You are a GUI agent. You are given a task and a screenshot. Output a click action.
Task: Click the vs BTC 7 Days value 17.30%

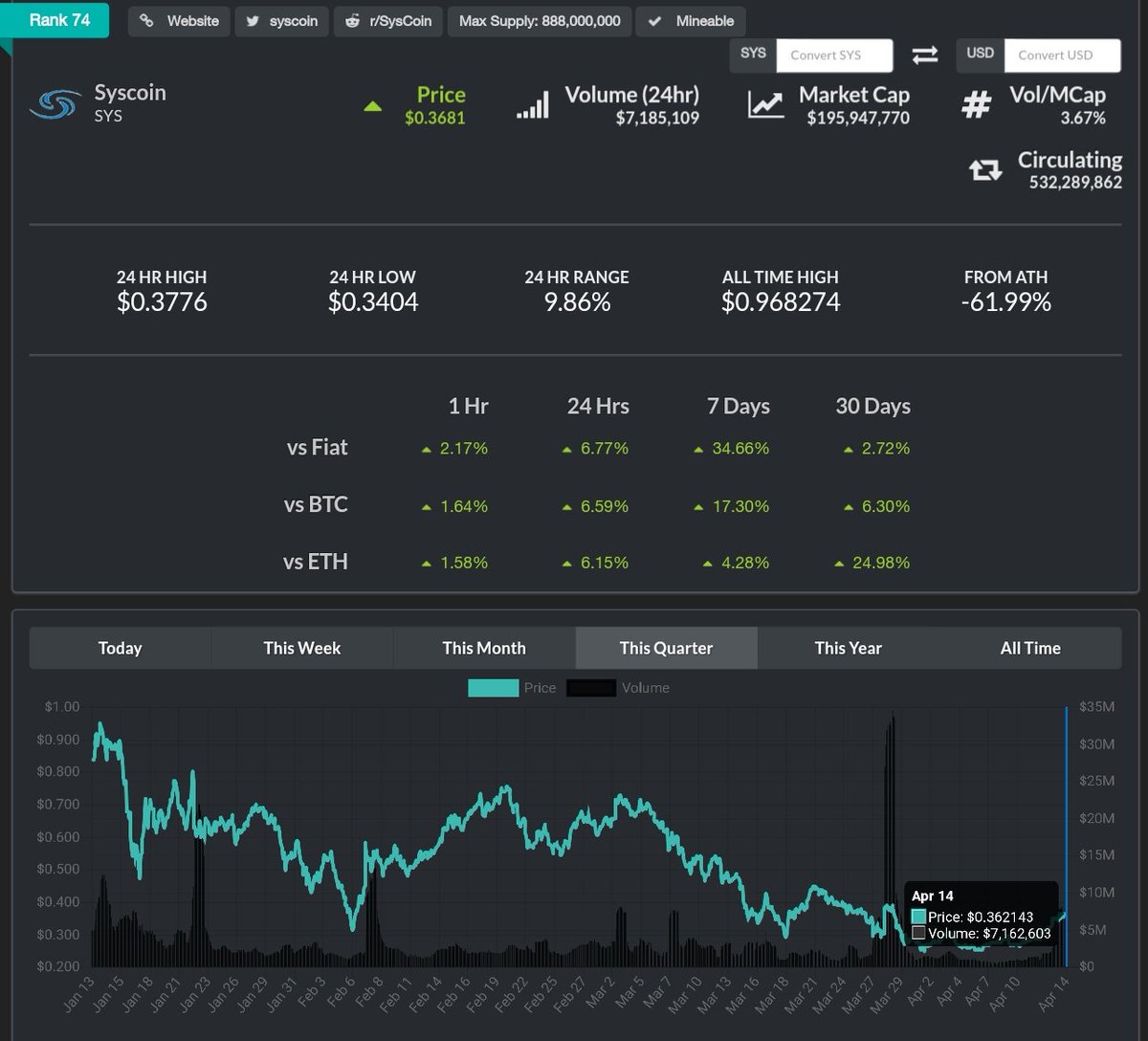click(x=740, y=506)
